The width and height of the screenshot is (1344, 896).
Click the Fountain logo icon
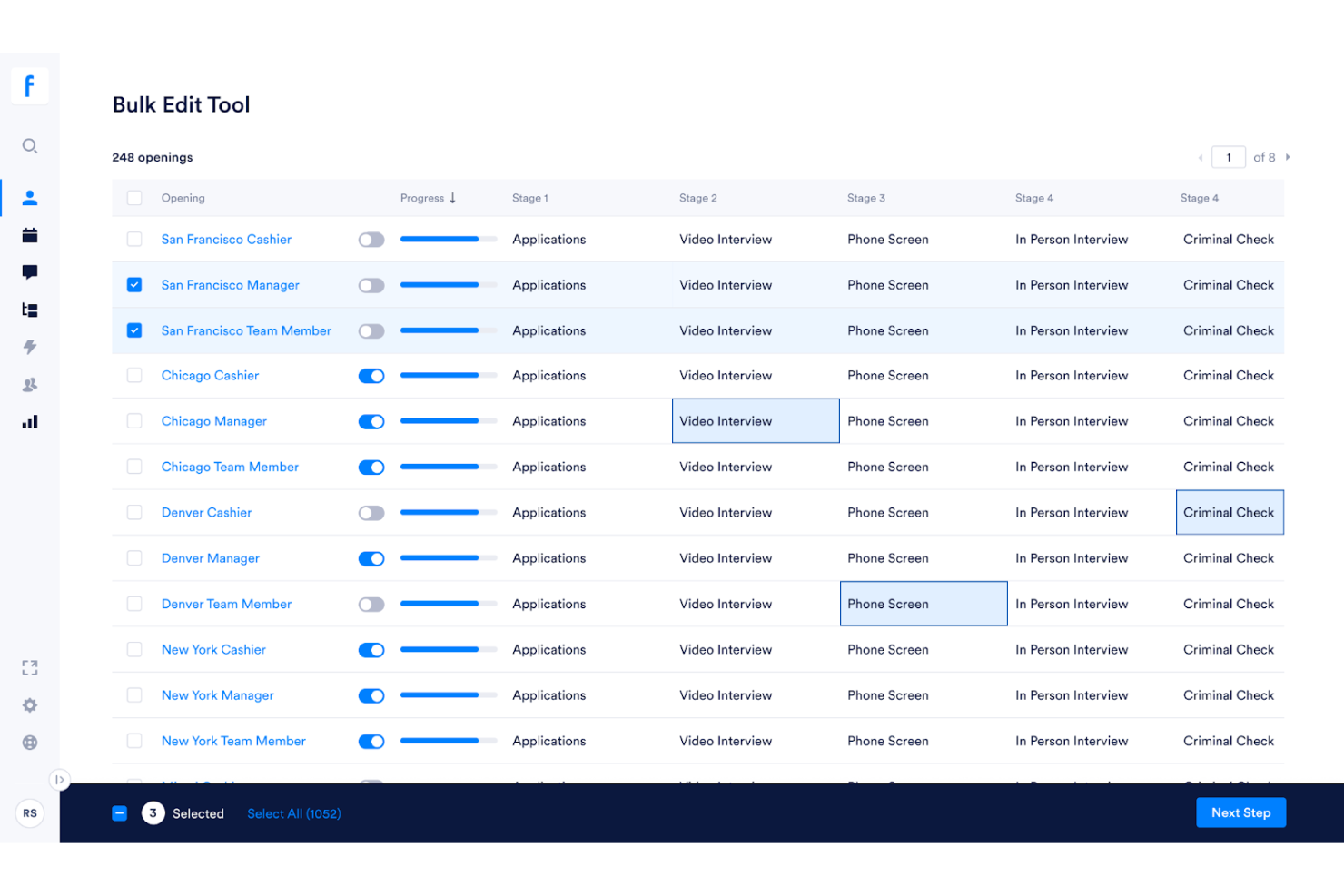pos(29,86)
